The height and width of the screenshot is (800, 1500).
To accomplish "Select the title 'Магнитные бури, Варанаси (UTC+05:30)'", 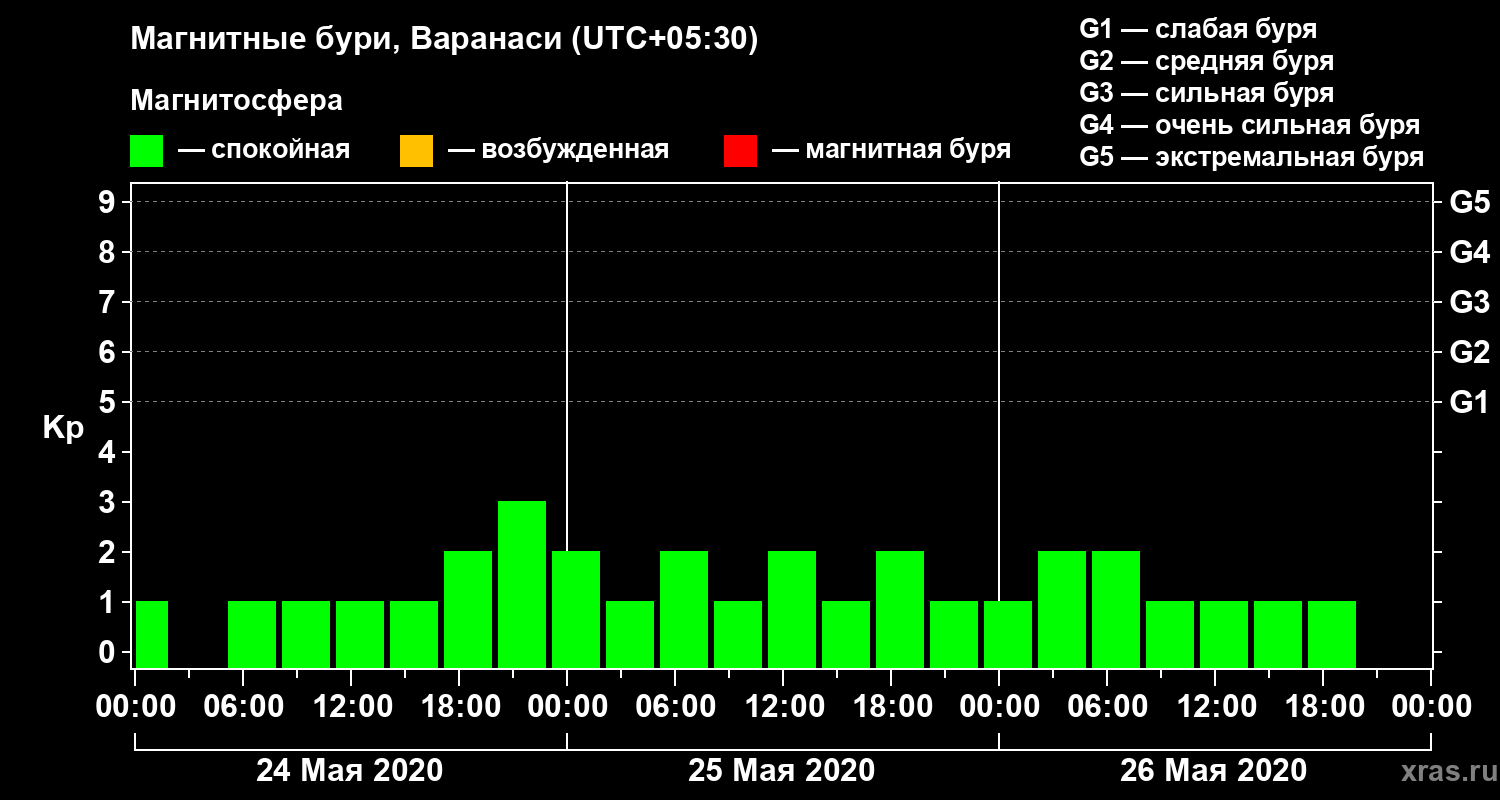I will click(x=444, y=40).
